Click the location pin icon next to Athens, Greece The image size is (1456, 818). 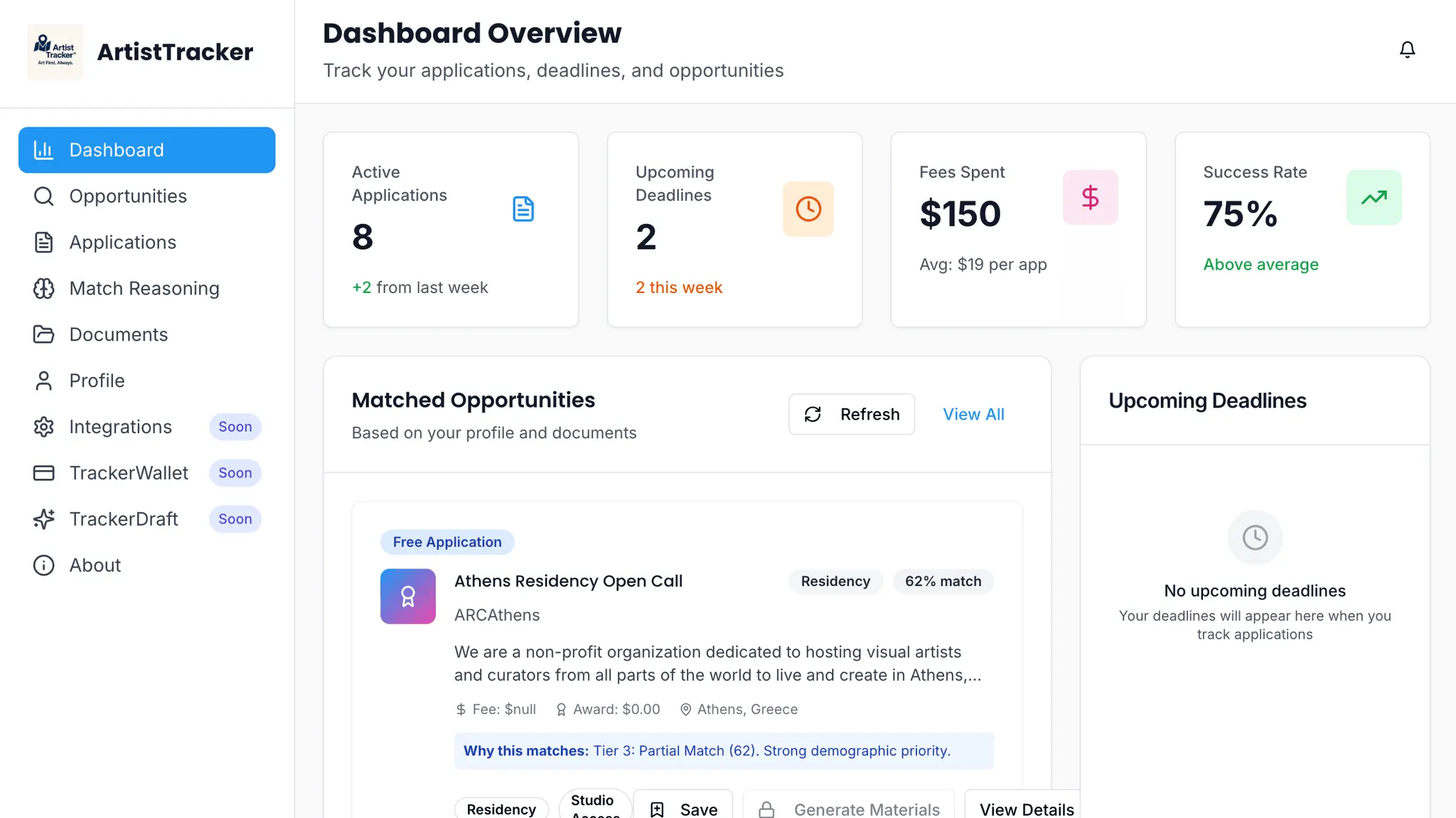(x=685, y=710)
